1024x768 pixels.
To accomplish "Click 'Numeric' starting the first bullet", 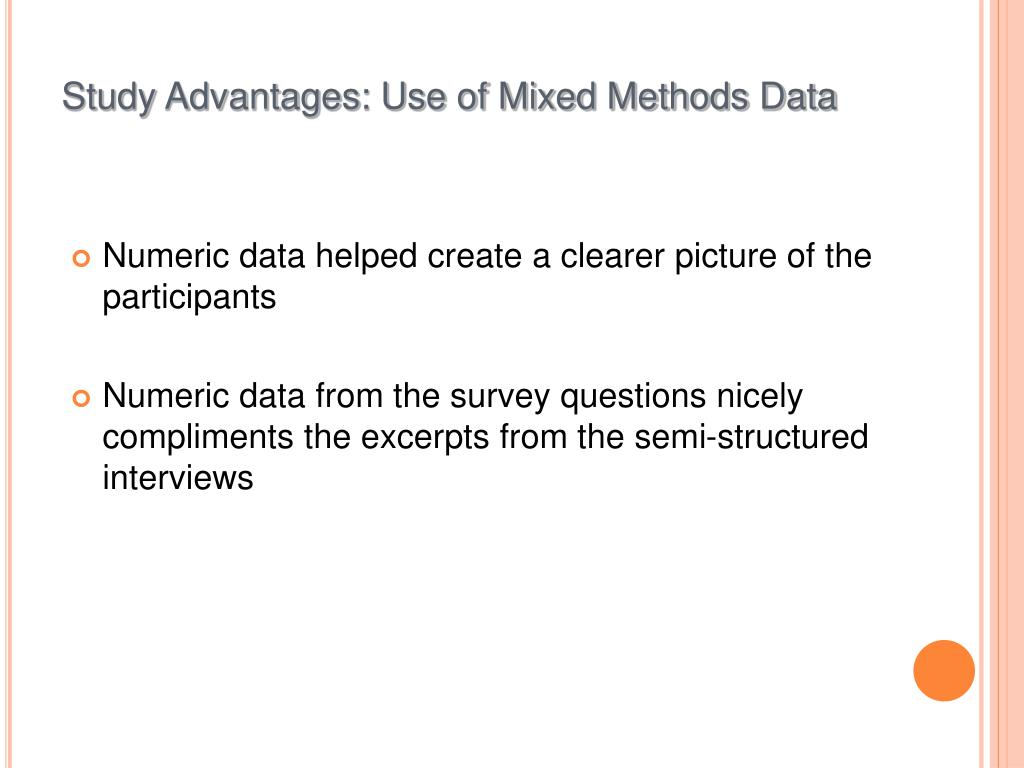I will click(166, 255).
